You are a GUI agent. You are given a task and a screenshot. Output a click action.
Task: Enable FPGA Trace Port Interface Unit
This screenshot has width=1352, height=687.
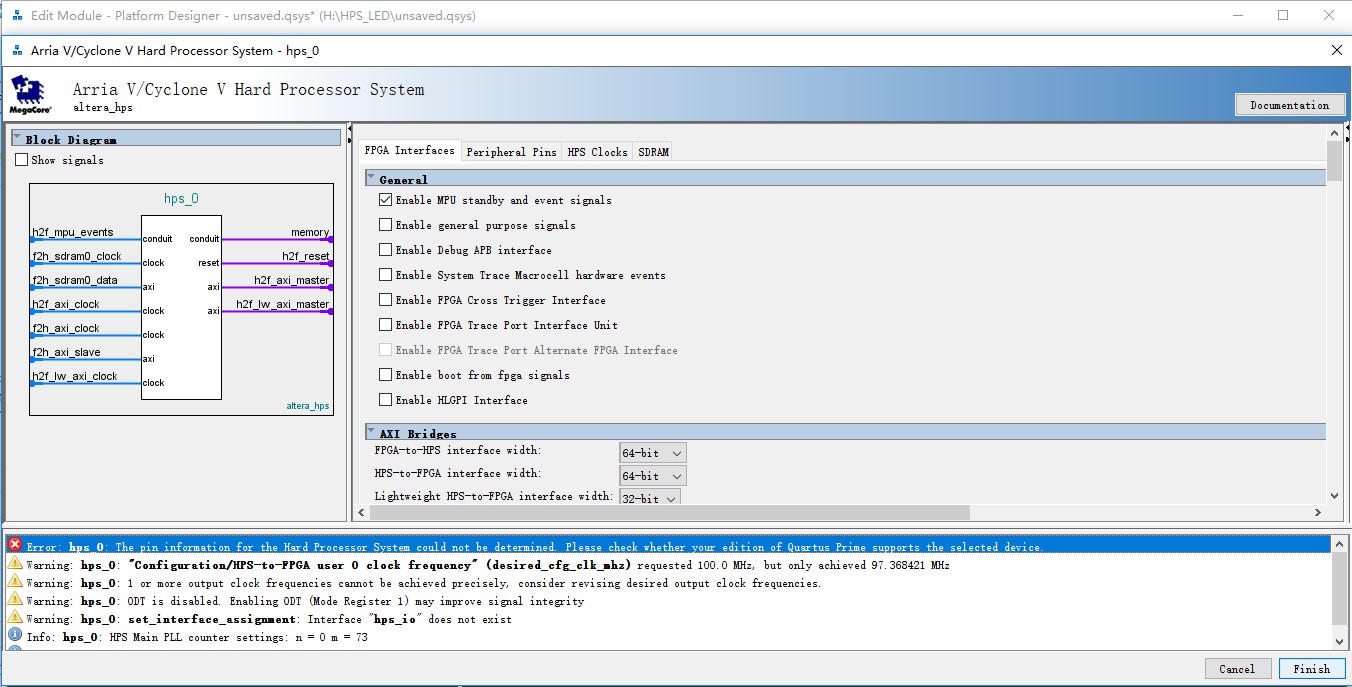click(385, 325)
